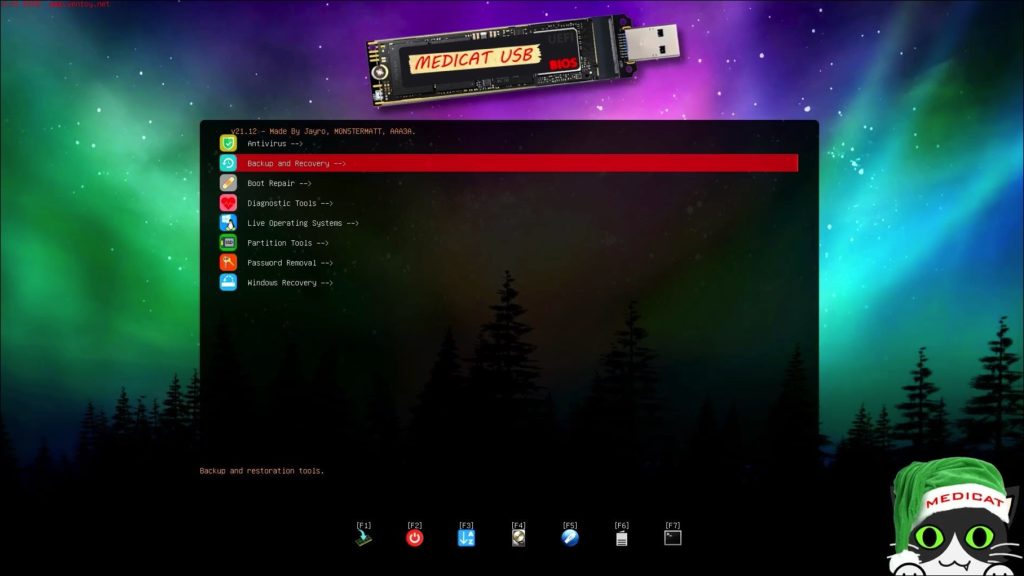This screenshot has height=576, width=1024.
Task: Open the Windows Recovery submenu
Action: point(290,283)
